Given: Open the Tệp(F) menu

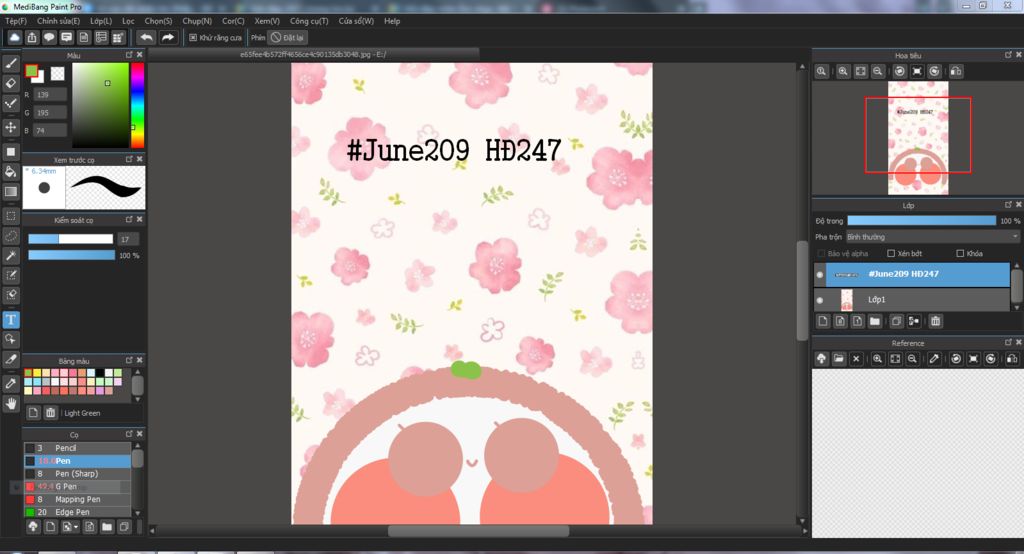Looking at the screenshot, I should tap(16, 21).
